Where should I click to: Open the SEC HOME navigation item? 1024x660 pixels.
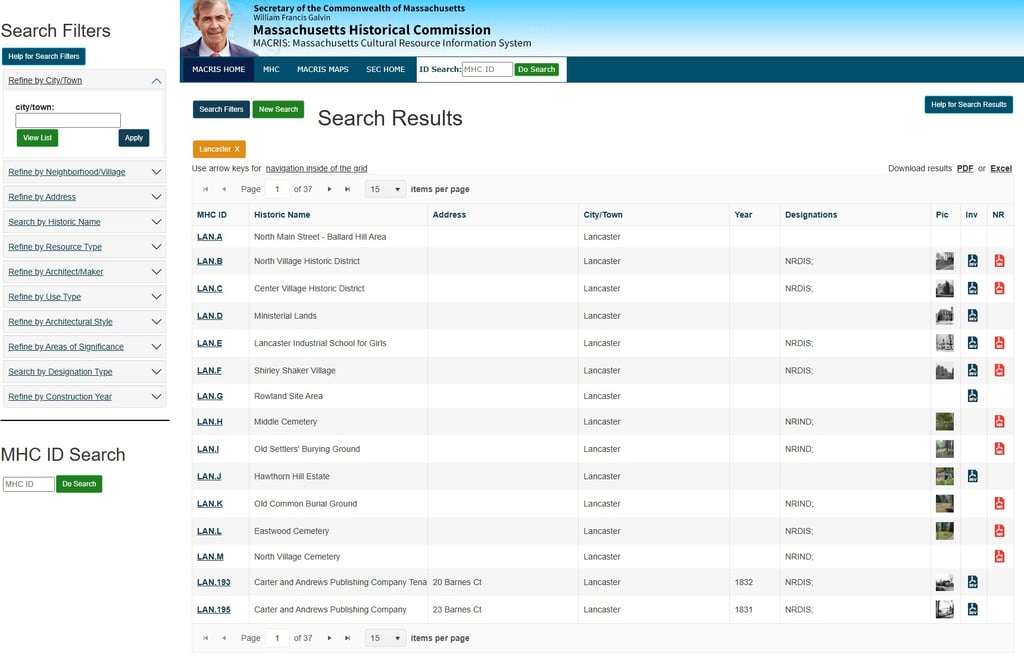tap(386, 69)
